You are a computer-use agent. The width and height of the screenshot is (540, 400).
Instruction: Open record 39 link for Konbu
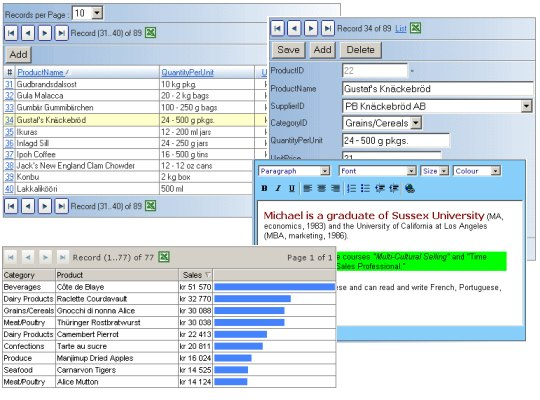pyautogui.click(x=9, y=177)
